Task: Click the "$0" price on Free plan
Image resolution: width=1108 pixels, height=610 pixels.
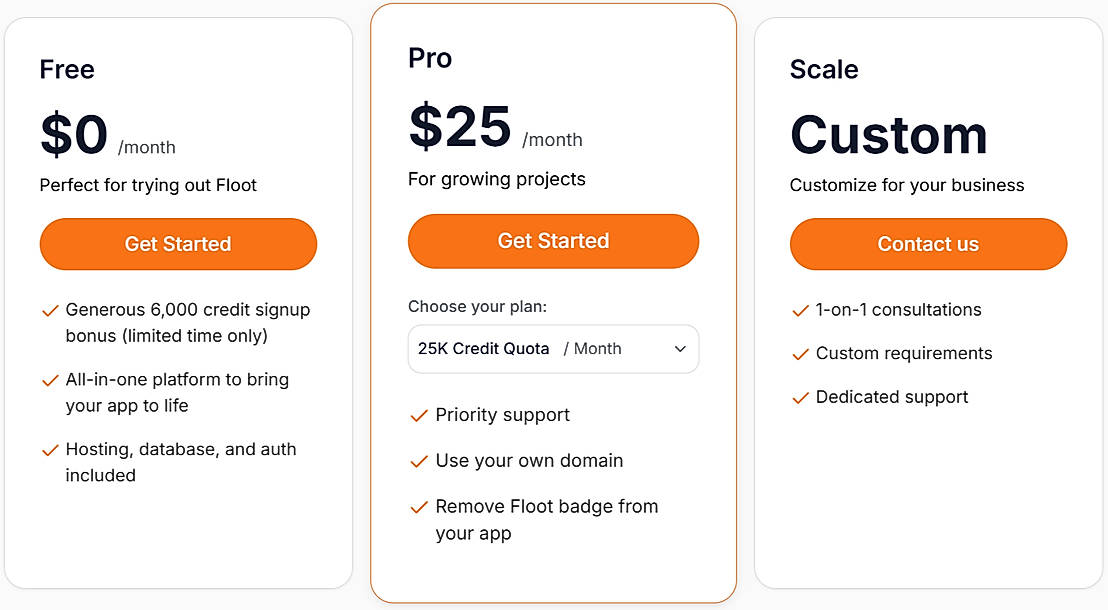Action: click(x=74, y=133)
